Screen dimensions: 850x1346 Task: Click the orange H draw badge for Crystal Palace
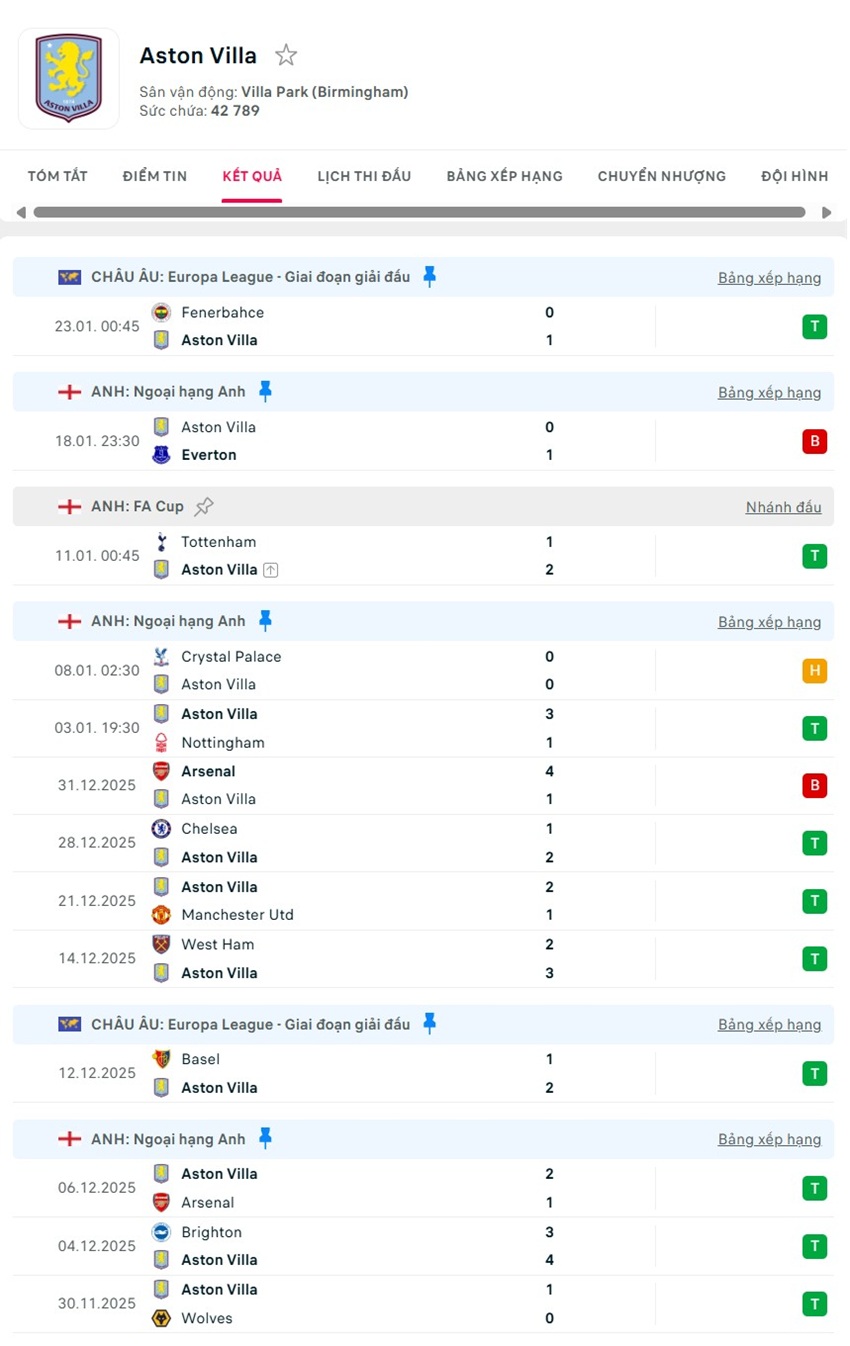pos(814,671)
